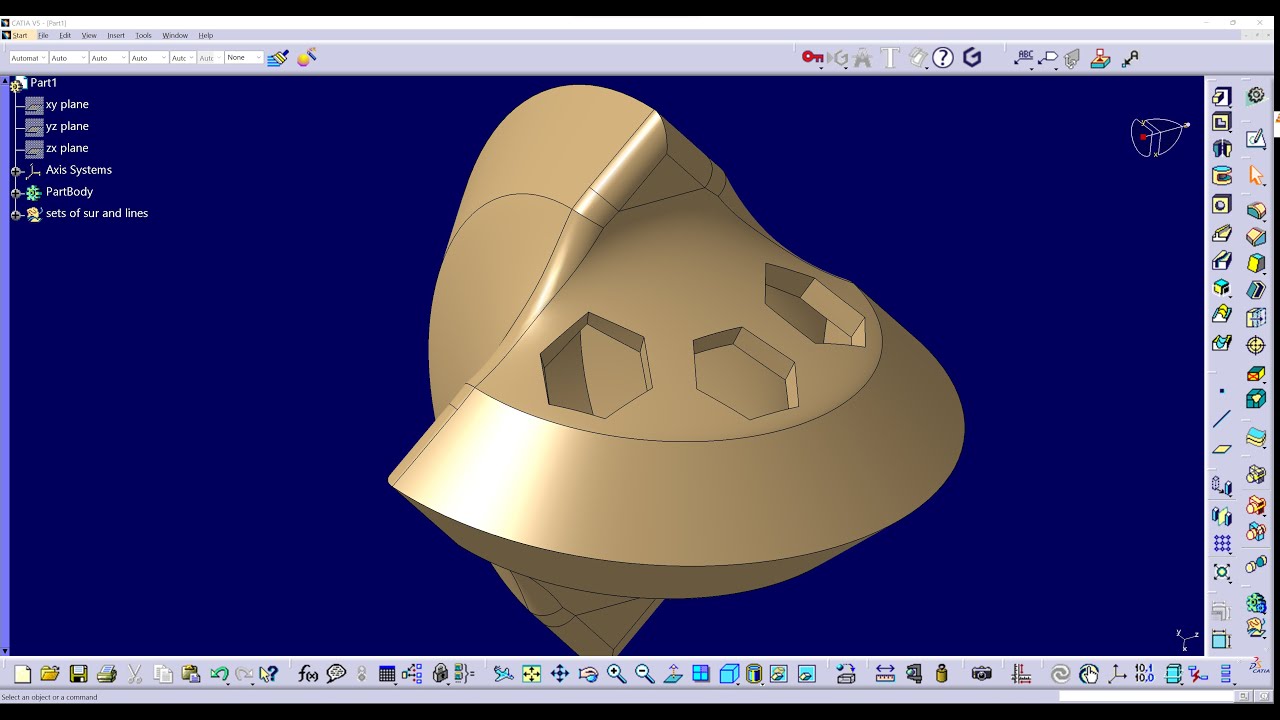1280x720 pixels.
Task: Click the Capture camera icon
Action: (982, 674)
